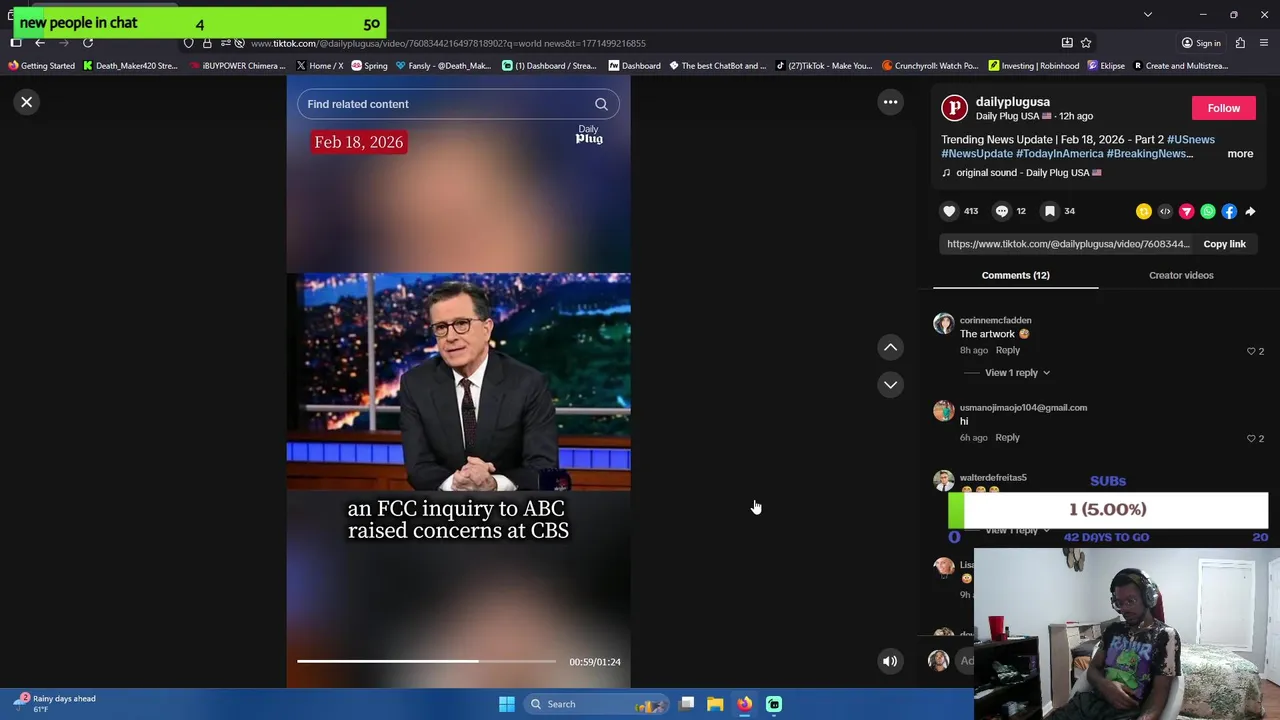The height and width of the screenshot is (720, 1280).
Task: Follow the dailyplugusa account
Action: tap(1223, 108)
